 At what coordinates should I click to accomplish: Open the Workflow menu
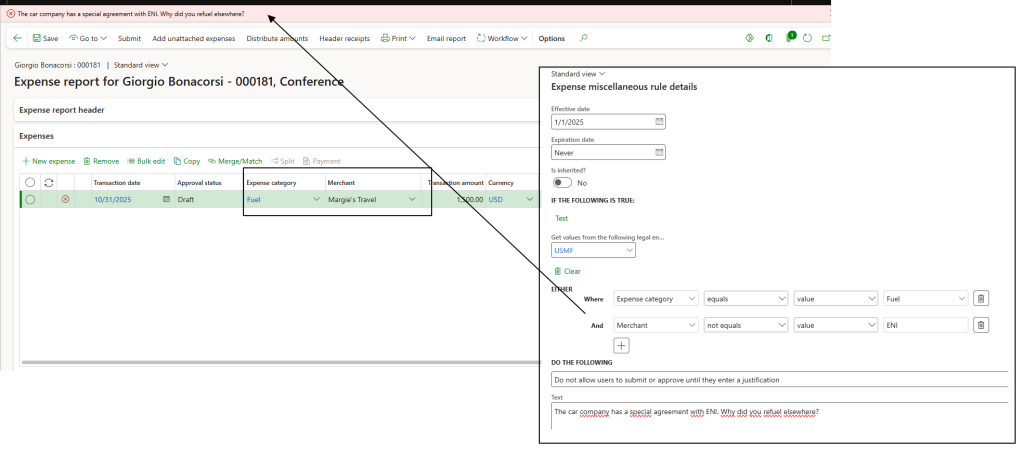pyautogui.click(x=503, y=38)
